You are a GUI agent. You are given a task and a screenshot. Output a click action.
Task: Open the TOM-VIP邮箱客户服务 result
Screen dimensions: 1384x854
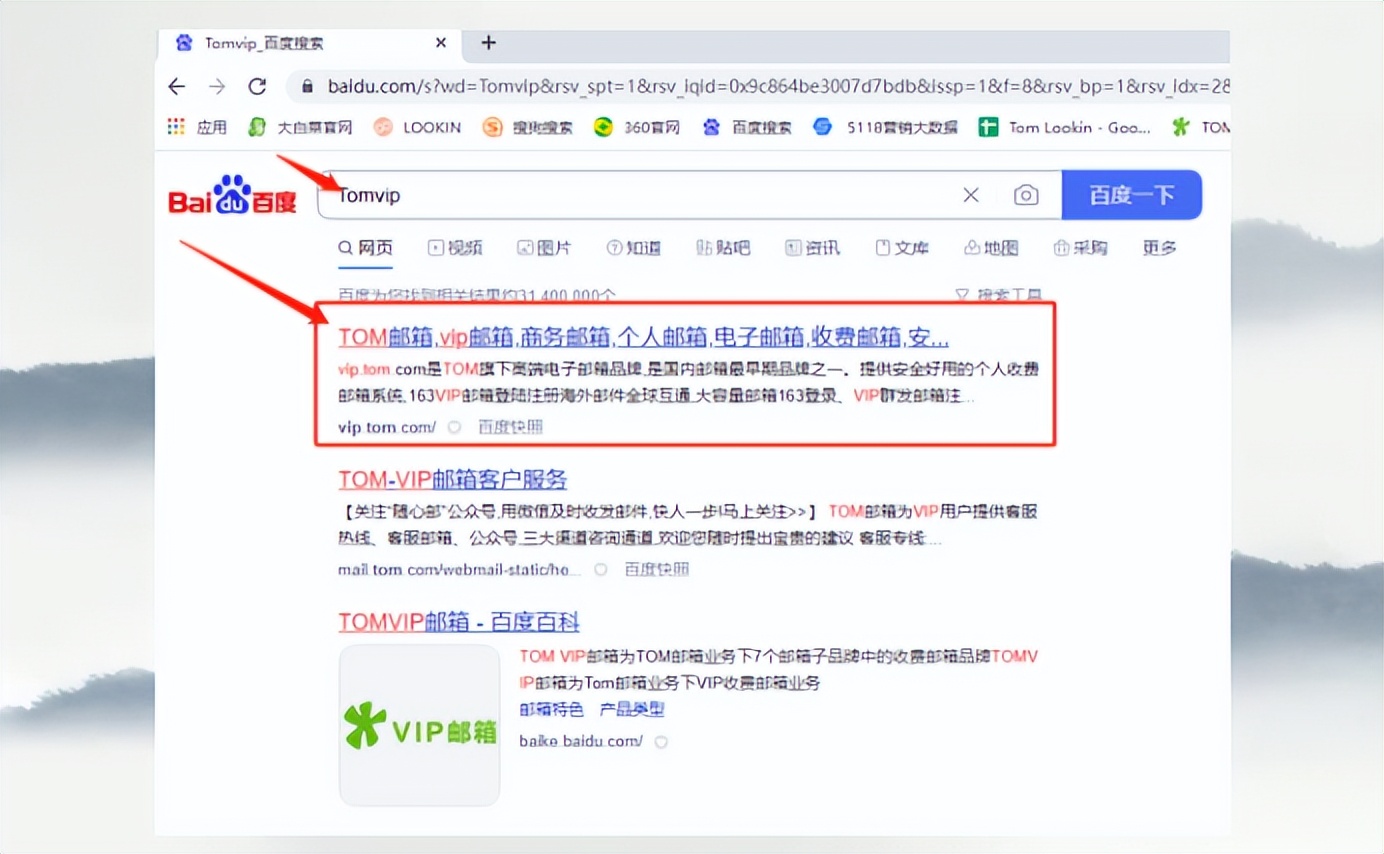coord(453,479)
